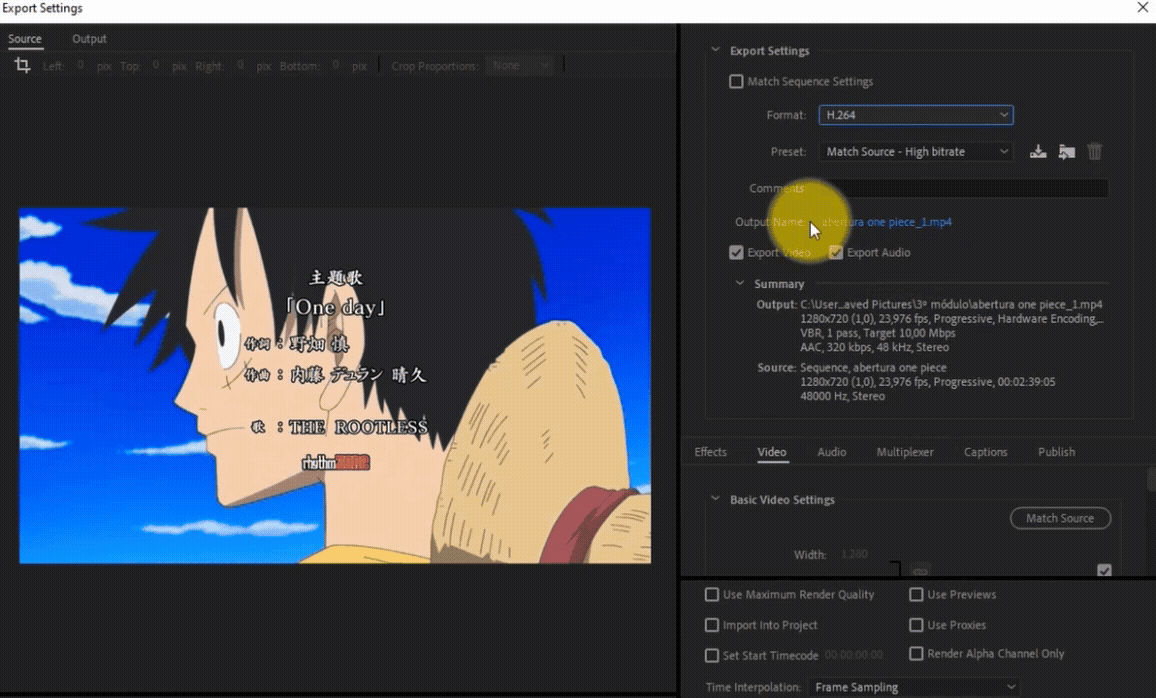Image resolution: width=1156 pixels, height=698 pixels.
Task: Enable Use Maximum Render Quality
Action: (711, 594)
